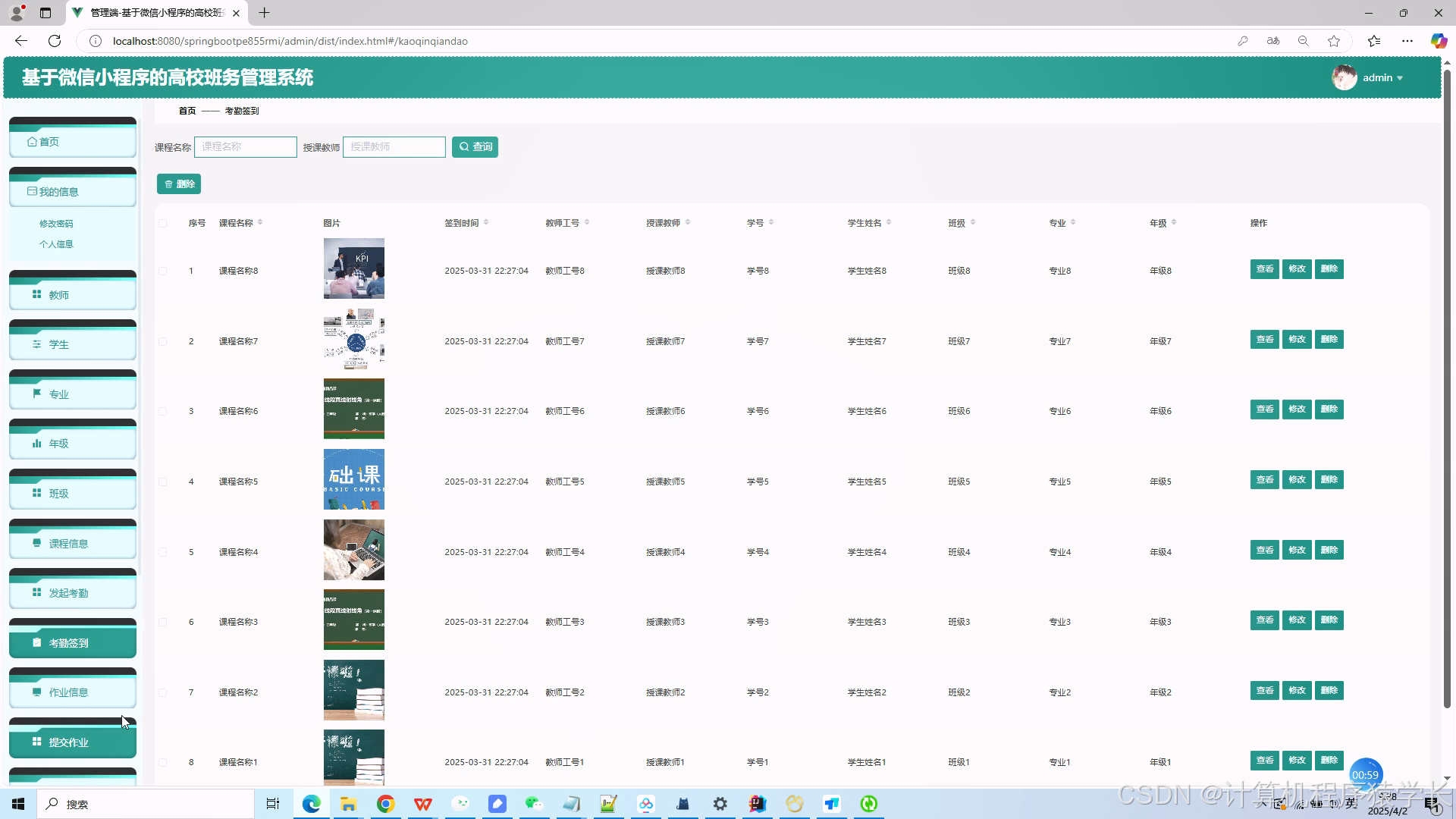Click the favorites star icon in address bar
This screenshot has width=1456, height=819.
[1334, 41]
